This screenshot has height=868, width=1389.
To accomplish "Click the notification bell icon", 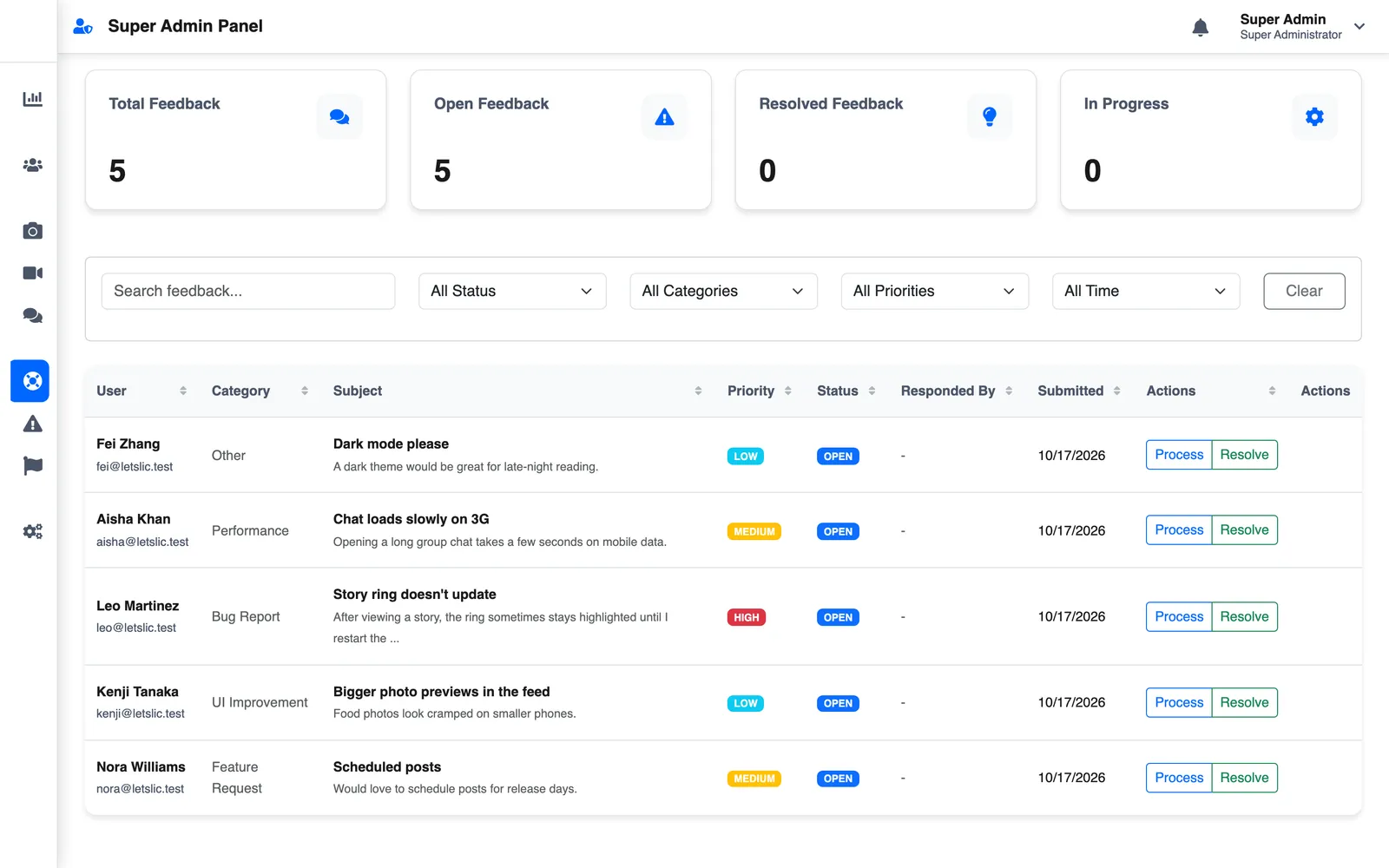I will pos(1201,27).
